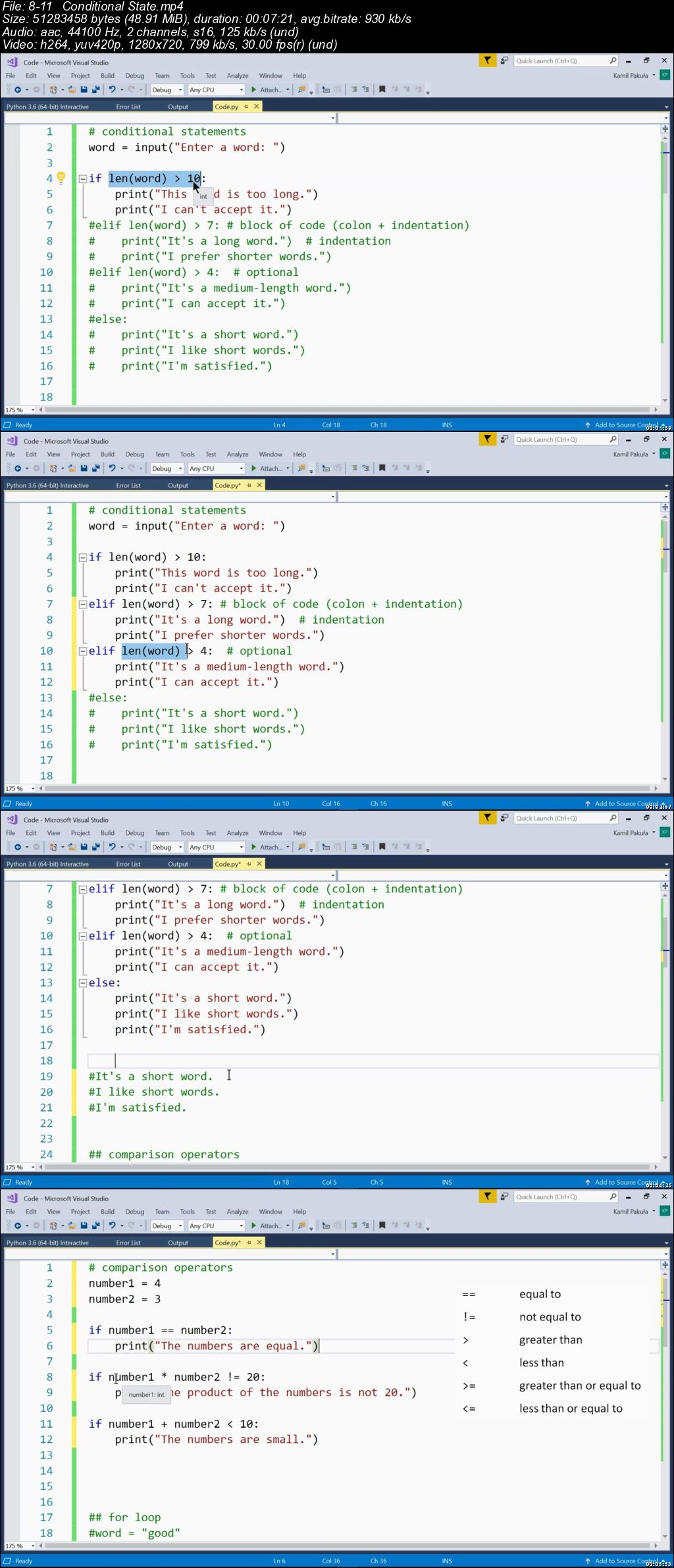Click Save icon in Ln 4 frame toolbar
674x1568 pixels.
[84, 90]
